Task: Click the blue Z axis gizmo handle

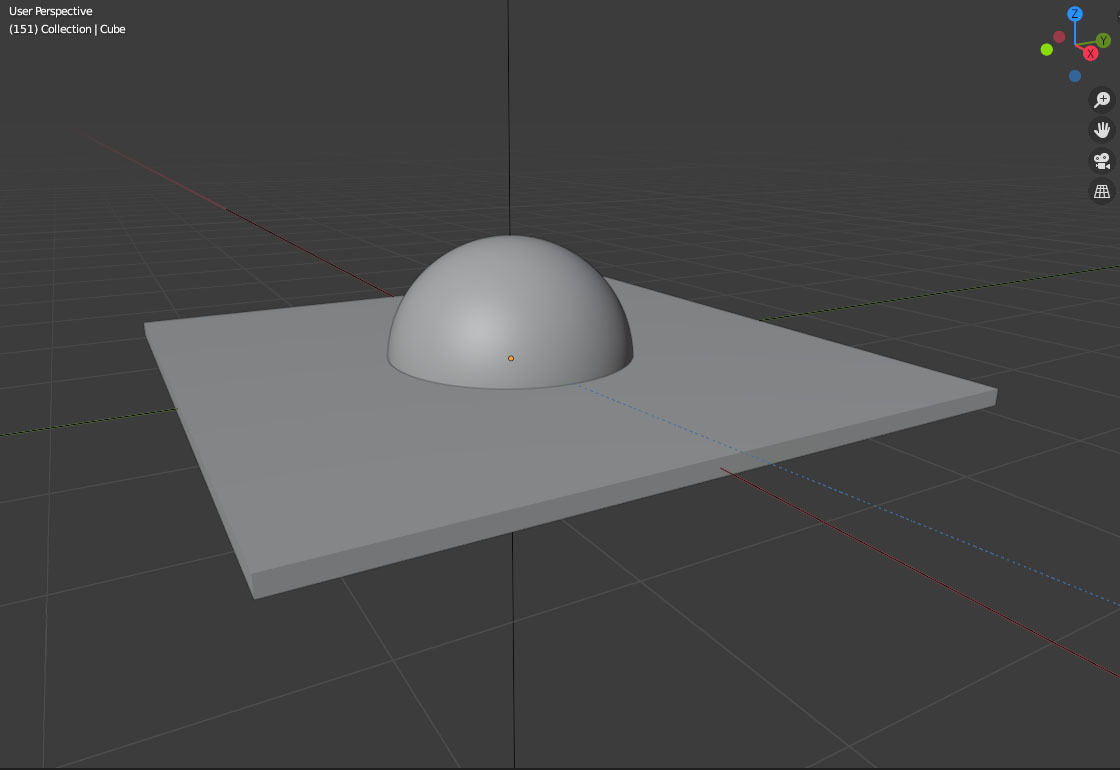Action: coord(1074,14)
